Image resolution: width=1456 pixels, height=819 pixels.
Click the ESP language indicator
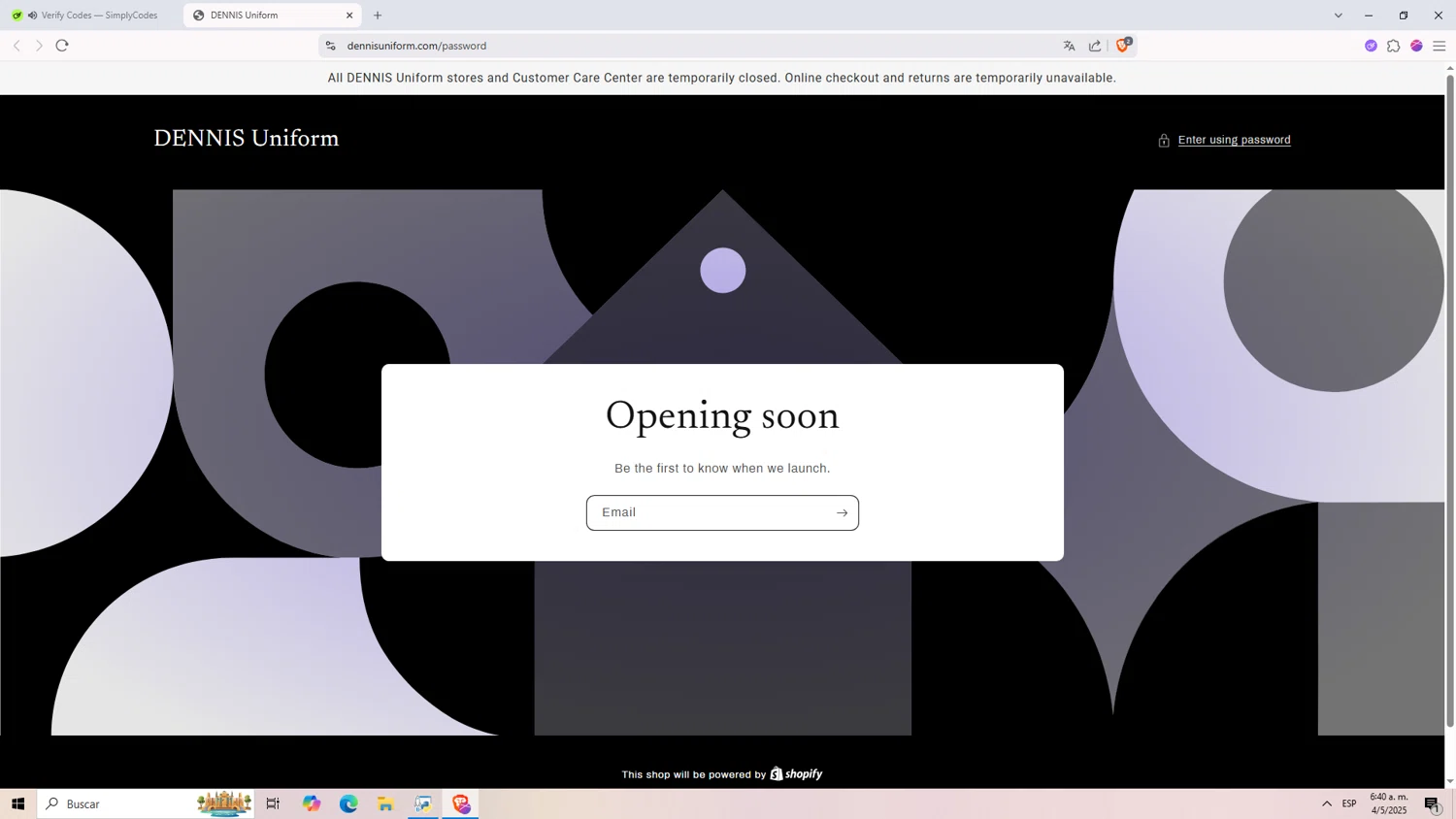(x=1349, y=803)
